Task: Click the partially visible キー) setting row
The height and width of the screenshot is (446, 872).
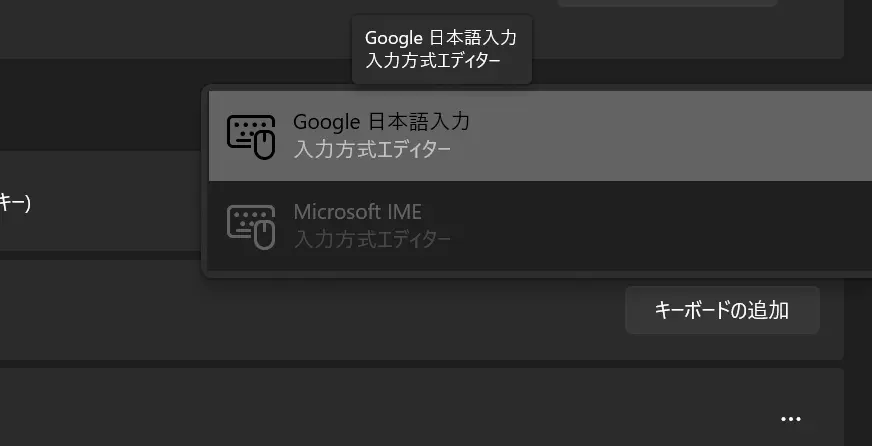Action: (100, 201)
